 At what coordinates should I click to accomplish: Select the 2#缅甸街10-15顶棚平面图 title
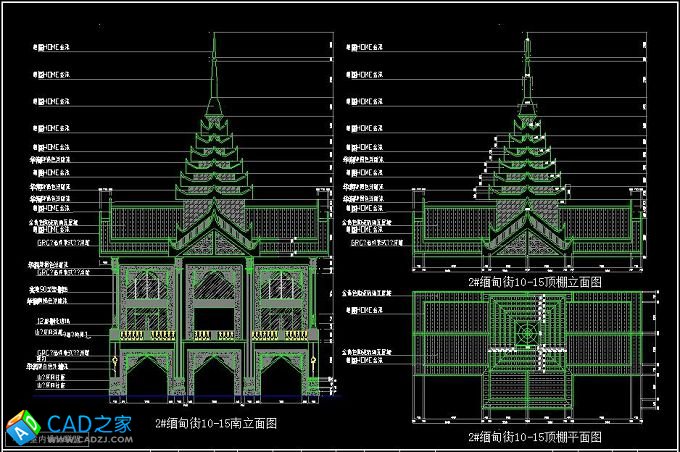pyautogui.click(x=535, y=437)
